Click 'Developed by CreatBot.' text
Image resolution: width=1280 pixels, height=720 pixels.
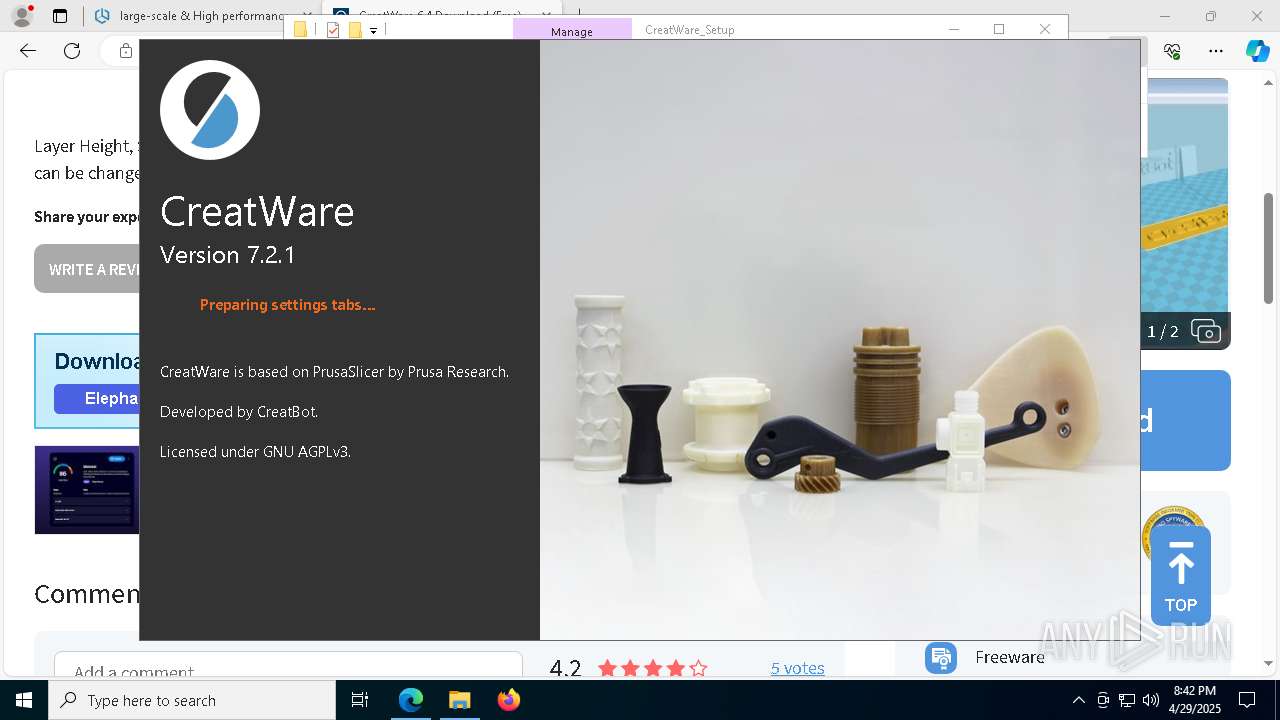[239, 412]
